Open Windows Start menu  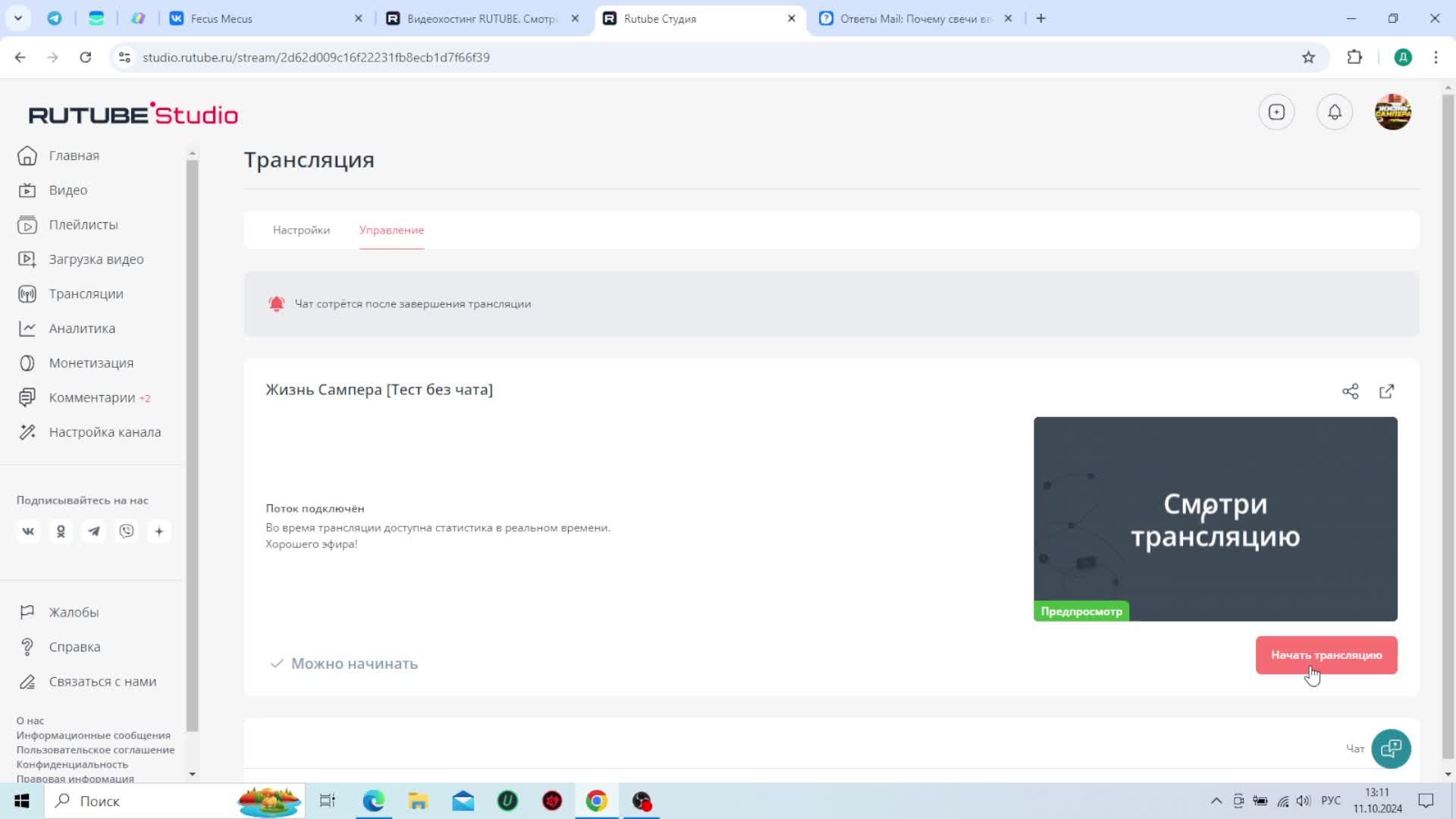22,801
